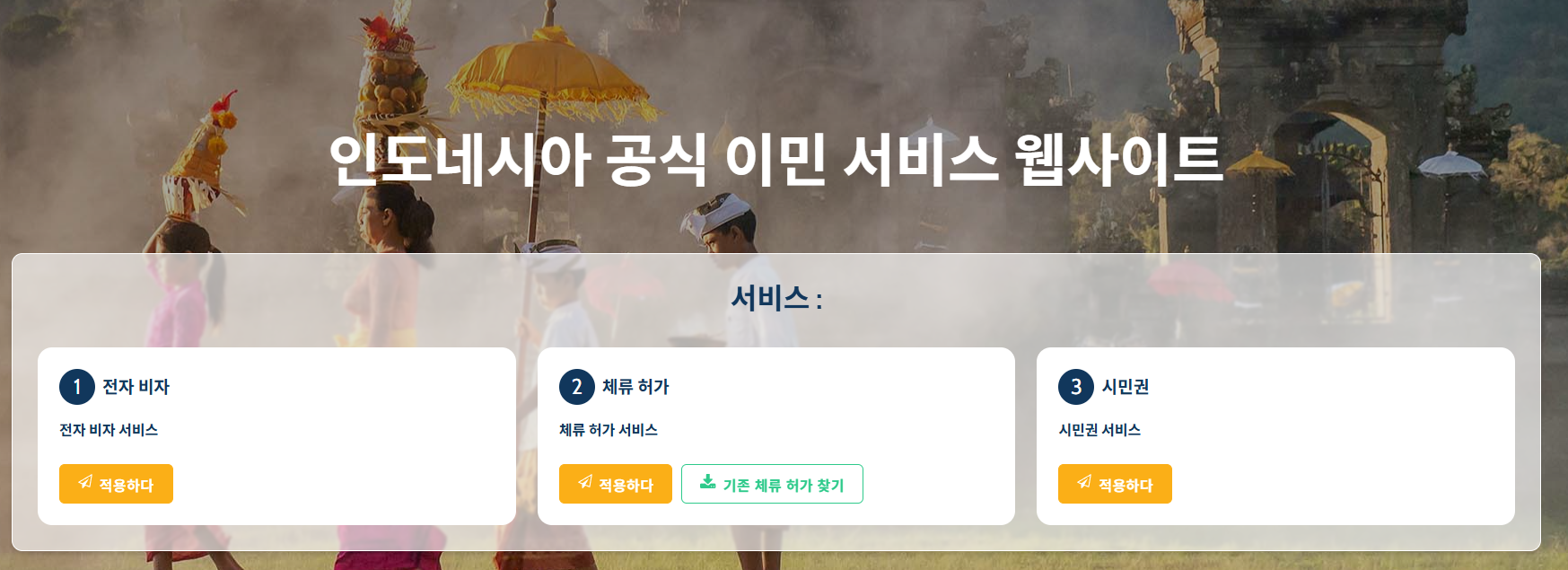Viewport: 1568px width, 570px height.
Task: Click the 체류 허가 card title
Action: (x=635, y=387)
